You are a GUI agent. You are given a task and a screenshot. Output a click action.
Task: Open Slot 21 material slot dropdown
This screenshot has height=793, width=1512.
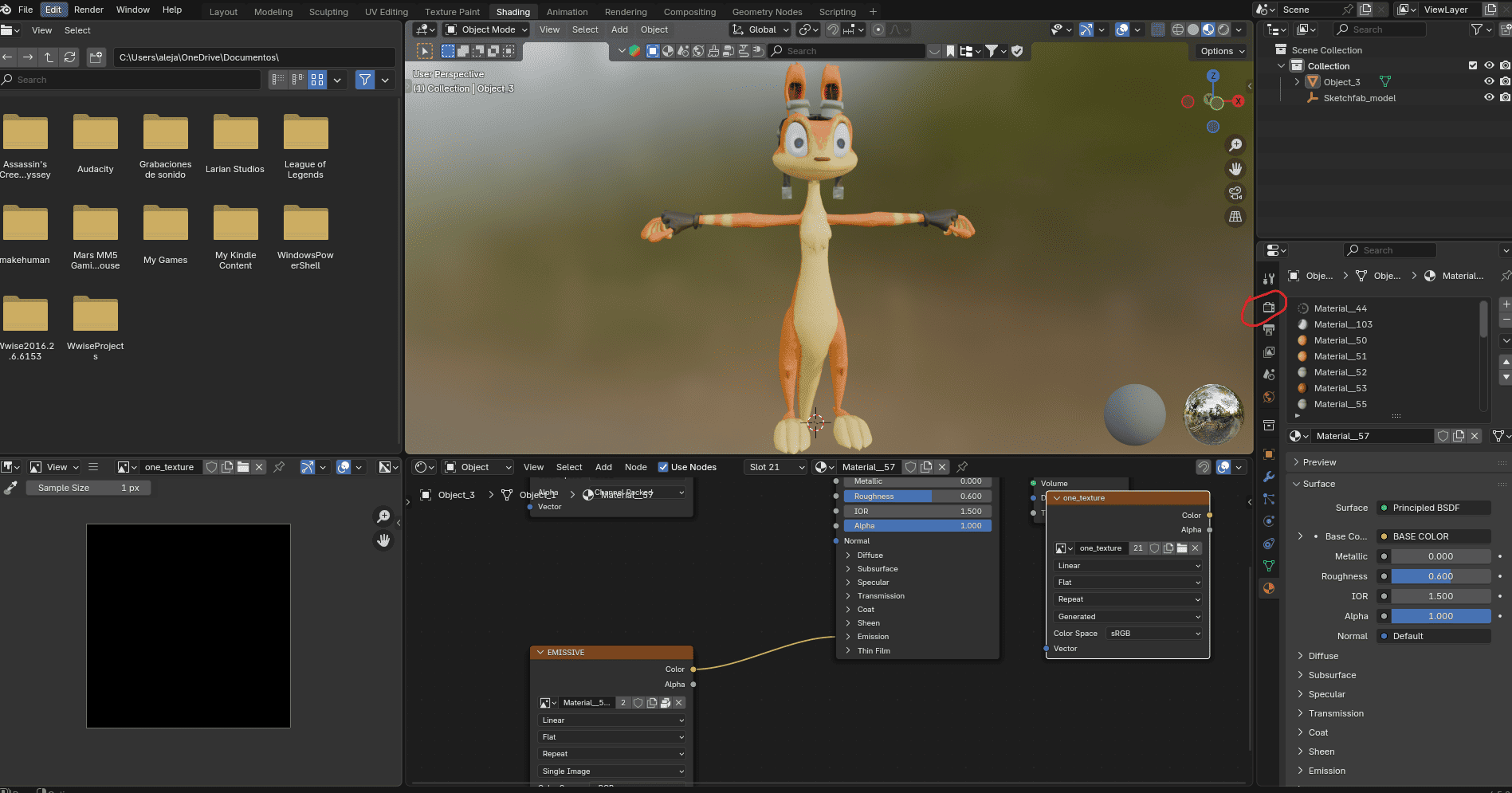pos(776,467)
